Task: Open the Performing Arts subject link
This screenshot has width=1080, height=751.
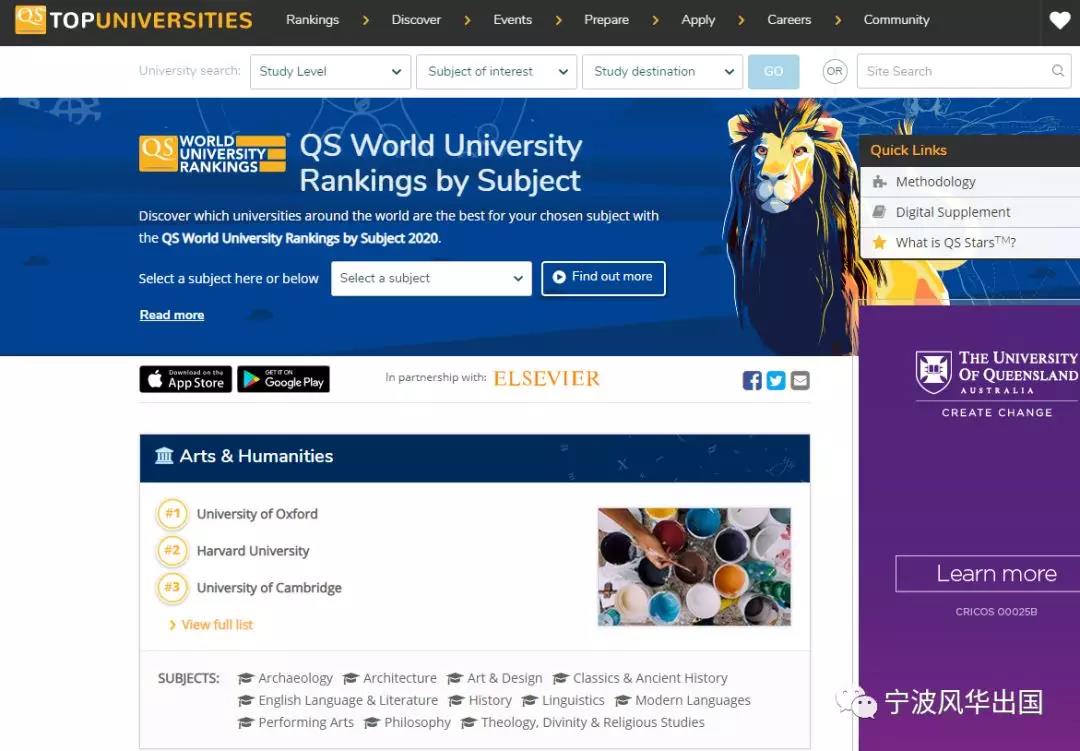Action: pos(306,722)
